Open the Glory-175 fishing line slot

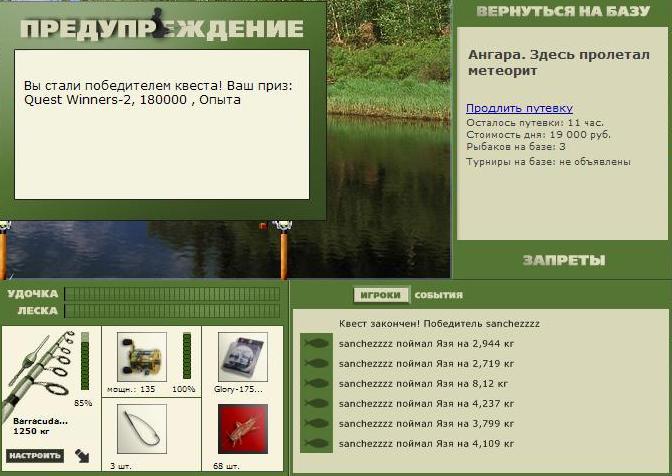point(243,356)
